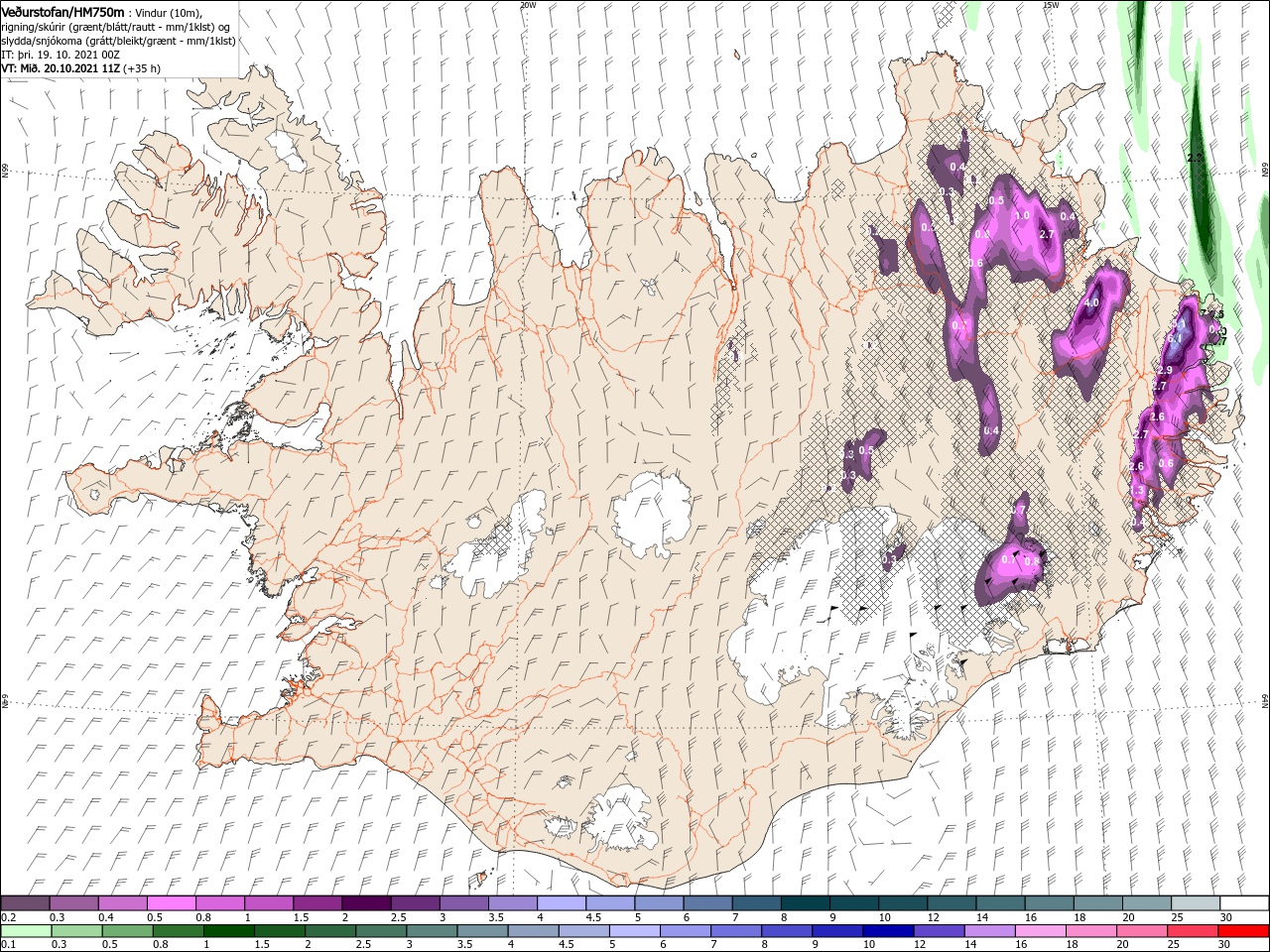Click the '20W' longitude label at top
Image resolution: width=1270 pixels, height=952 pixels.
tap(528, 5)
